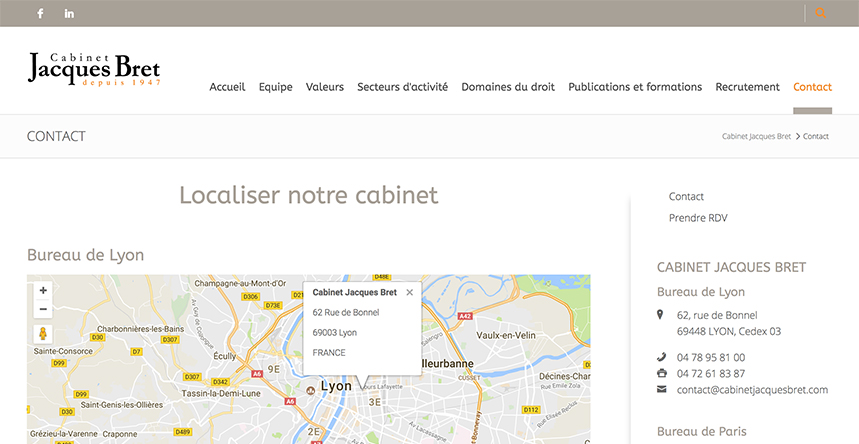The width and height of the screenshot is (859, 444).
Task: Close the Cabinet Jacques Bret map popup
Action: coord(409,293)
